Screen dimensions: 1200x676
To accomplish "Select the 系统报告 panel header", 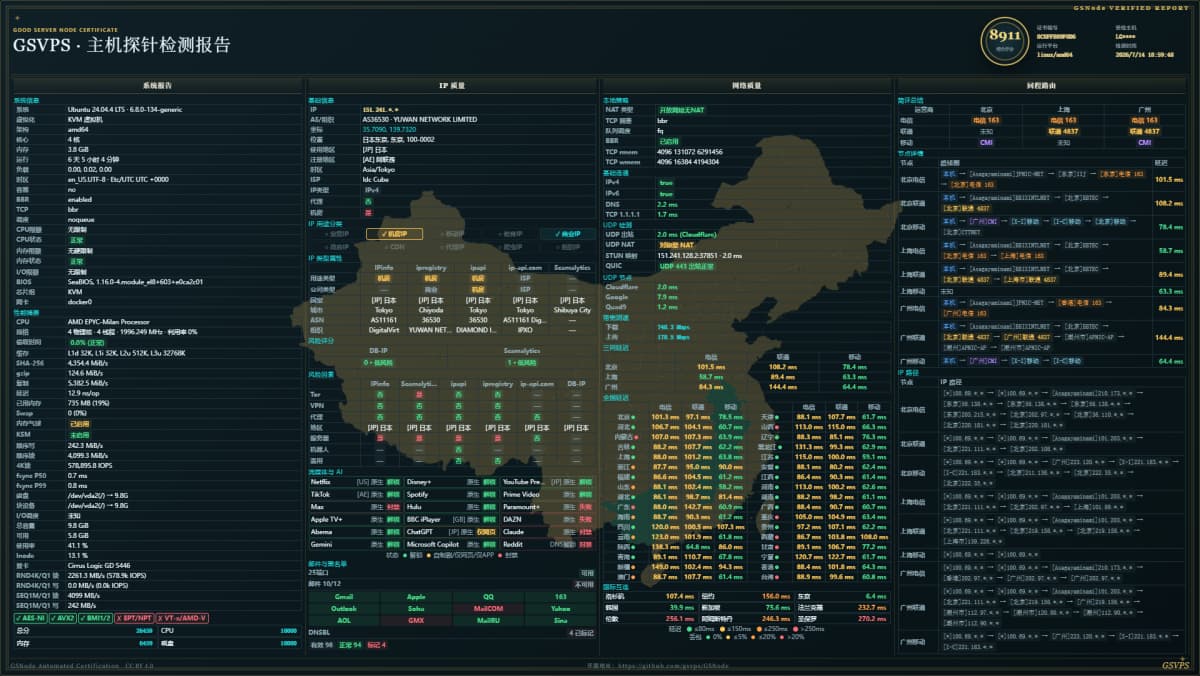I will click(x=158, y=86).
